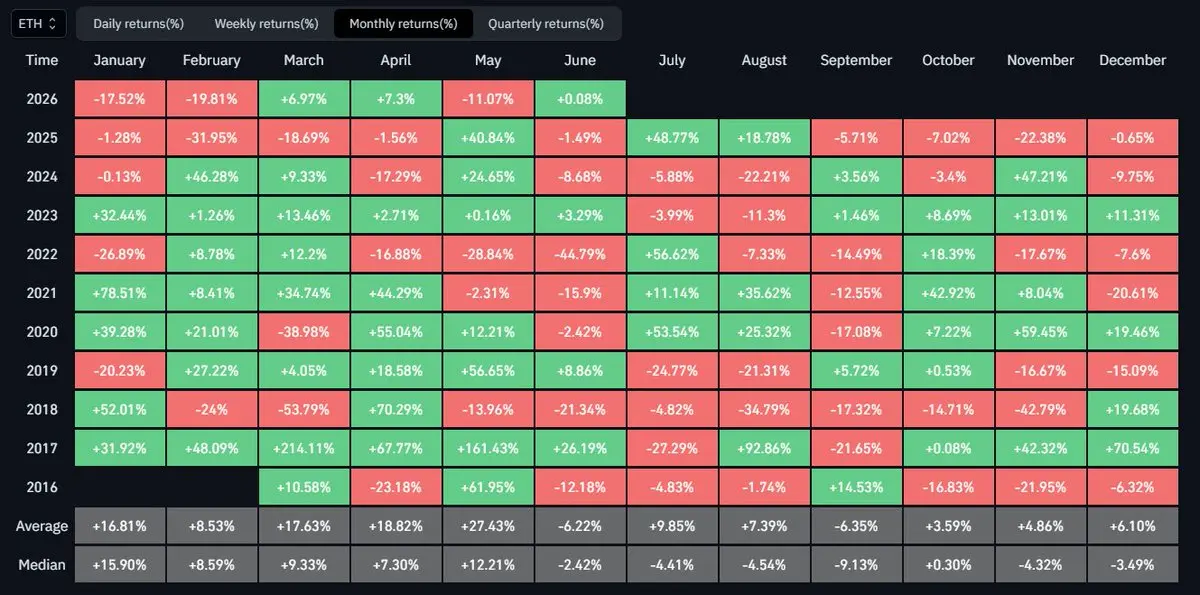Select the March 2018 -53.79% cell

click(304, 409)
